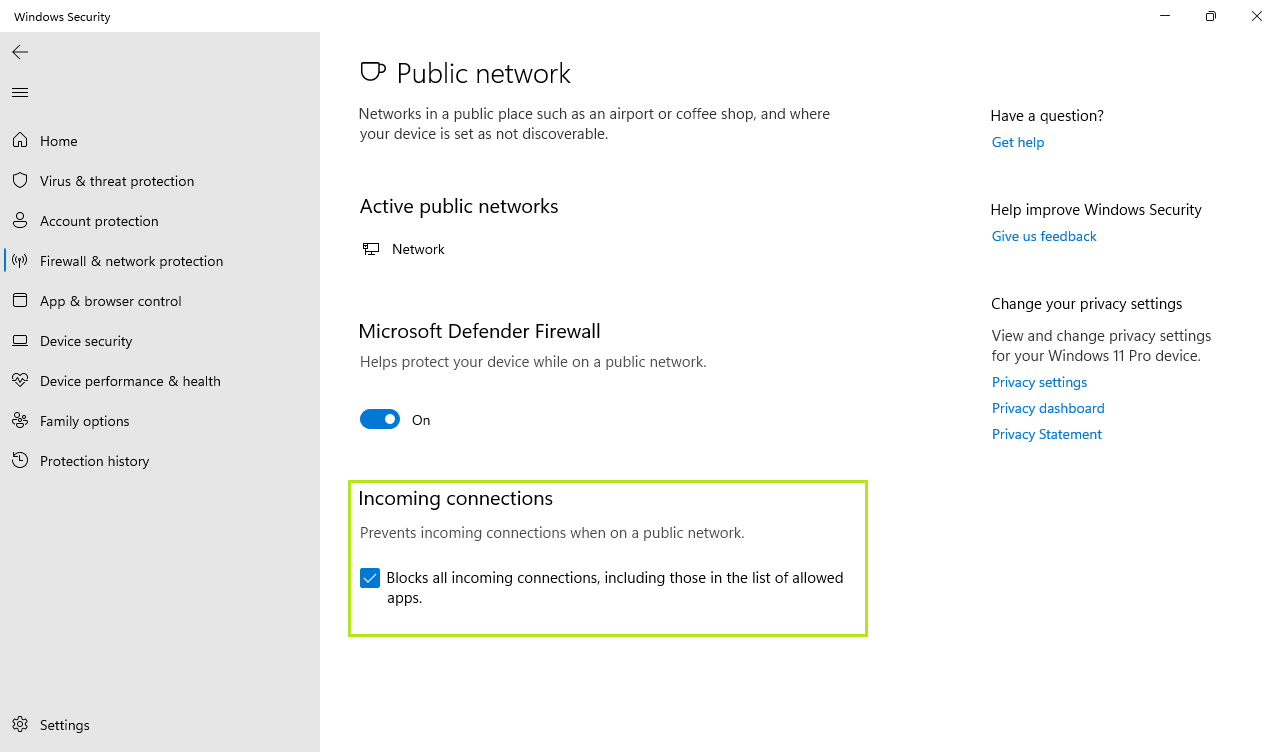Select Firewall & network protection label
The width and height of the screenshot is (1280, 752).
coord(132,261)
